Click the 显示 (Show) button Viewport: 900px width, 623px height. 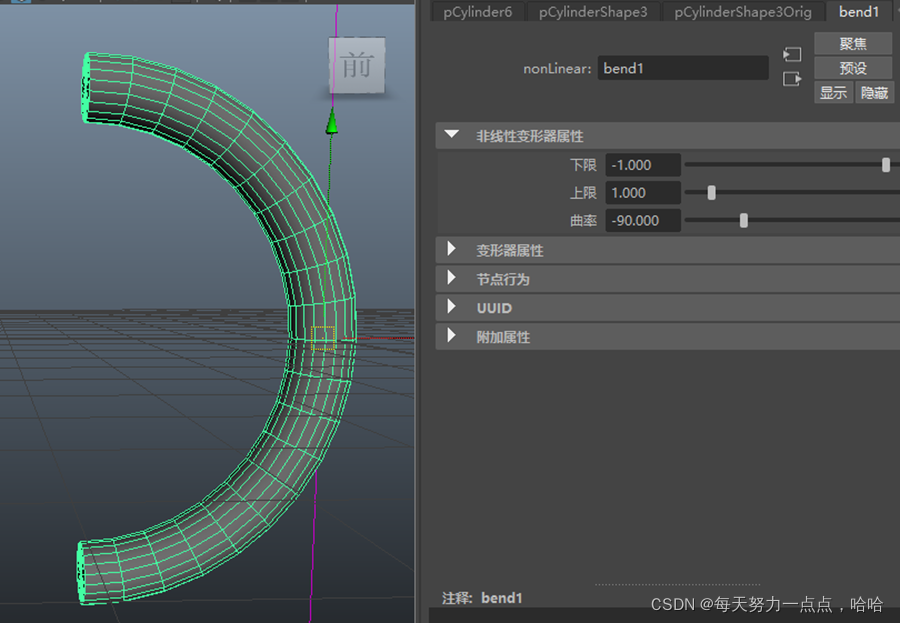pos(833,92)
